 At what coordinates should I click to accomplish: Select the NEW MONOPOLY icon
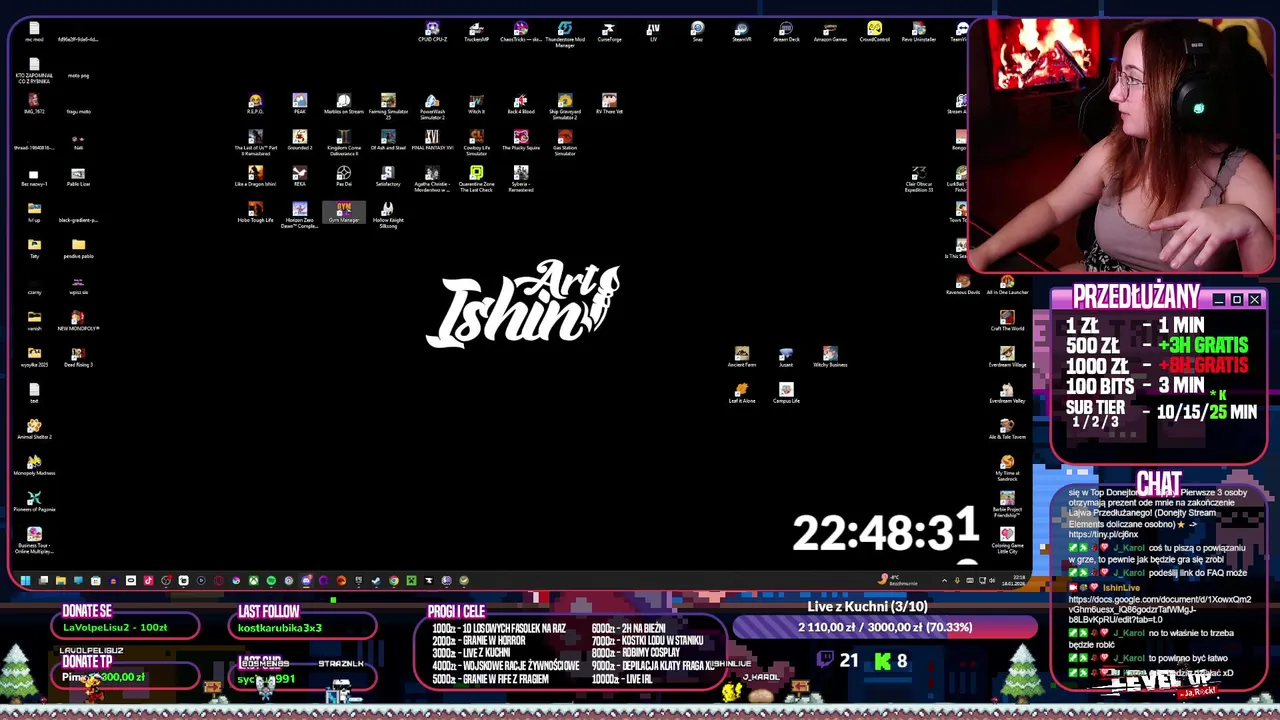(x=78, y=321)
